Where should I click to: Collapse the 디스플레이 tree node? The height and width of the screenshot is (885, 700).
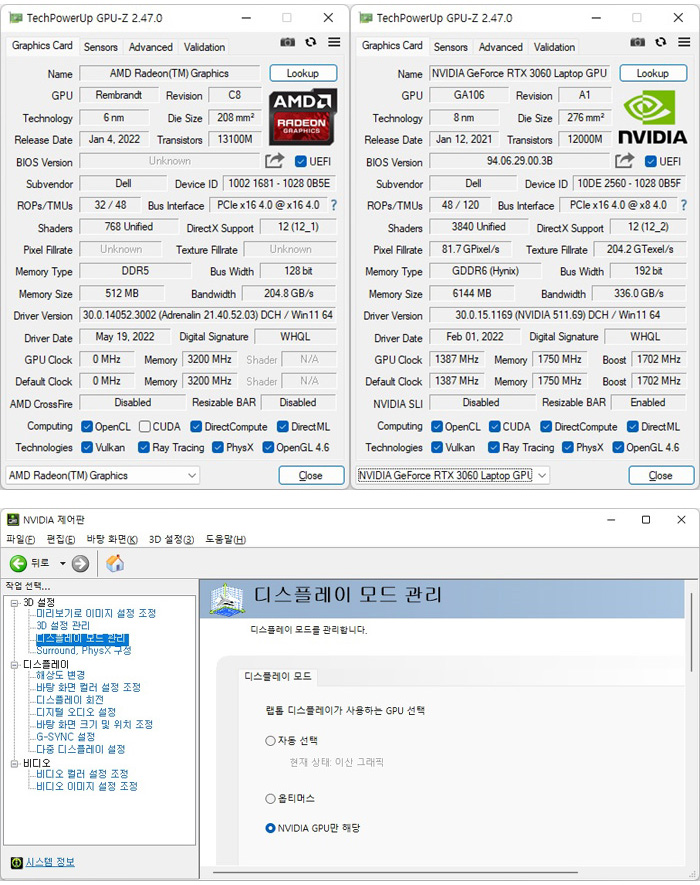click(x=14, y=665)
